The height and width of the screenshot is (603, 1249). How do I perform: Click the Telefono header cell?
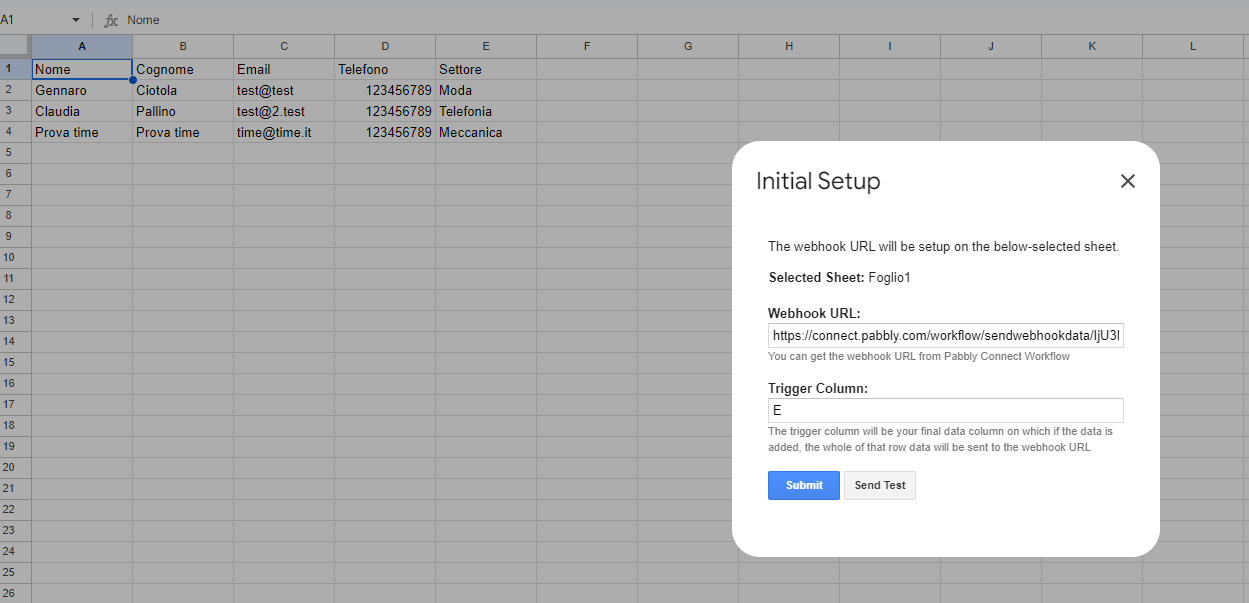[x=385, y=69]
